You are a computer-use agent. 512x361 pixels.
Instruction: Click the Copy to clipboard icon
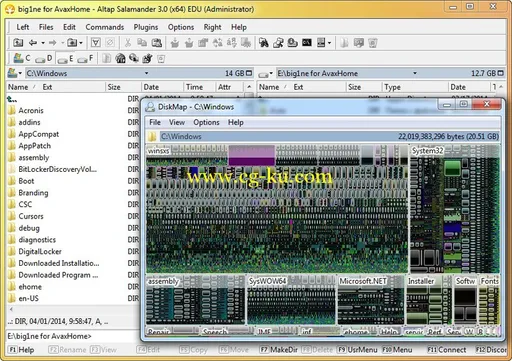click(142, 43)
